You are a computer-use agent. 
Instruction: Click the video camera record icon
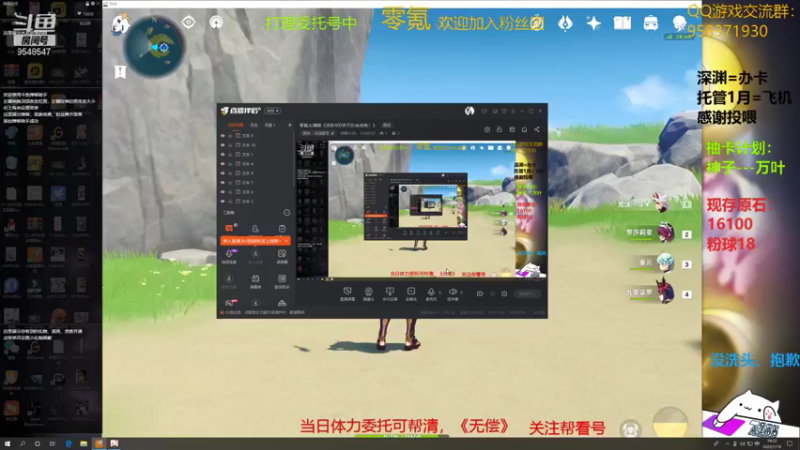(480, 294)
